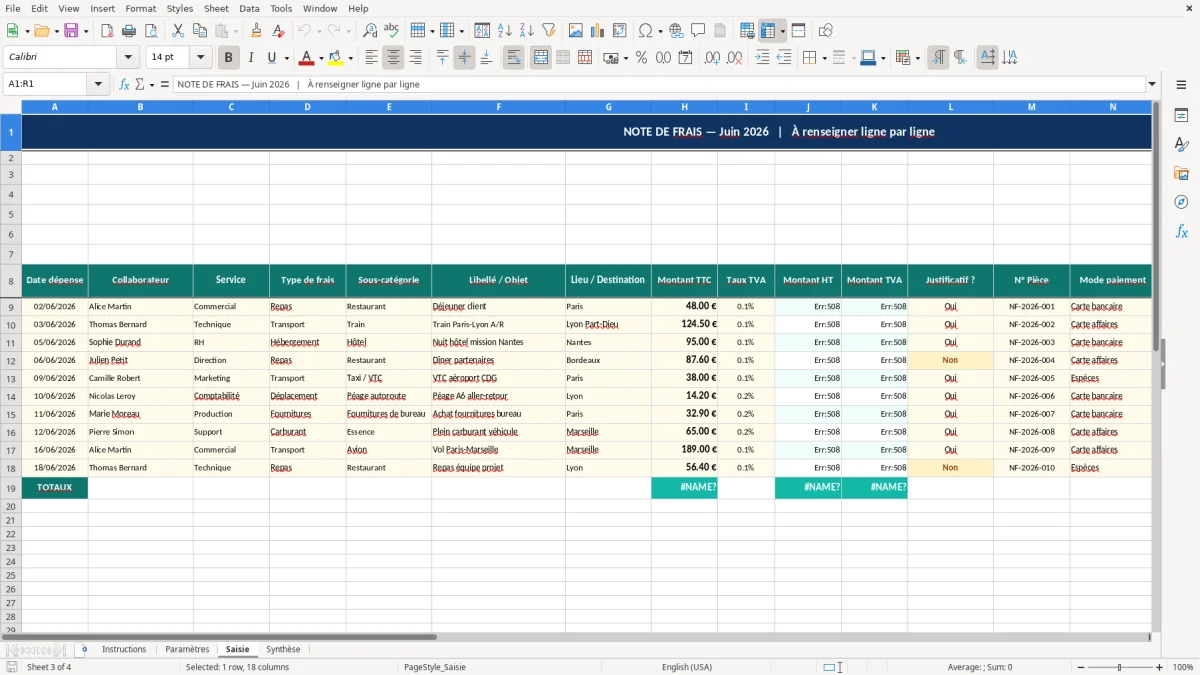Click the Format as Percent icon

tap(641, 58)
